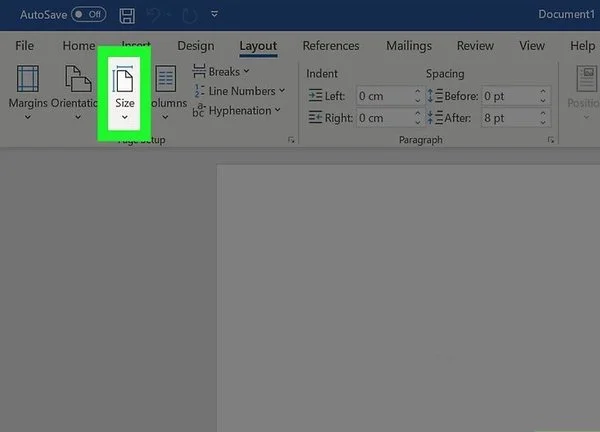
Task: Increase Spacing After value
Action: [543, 114]
